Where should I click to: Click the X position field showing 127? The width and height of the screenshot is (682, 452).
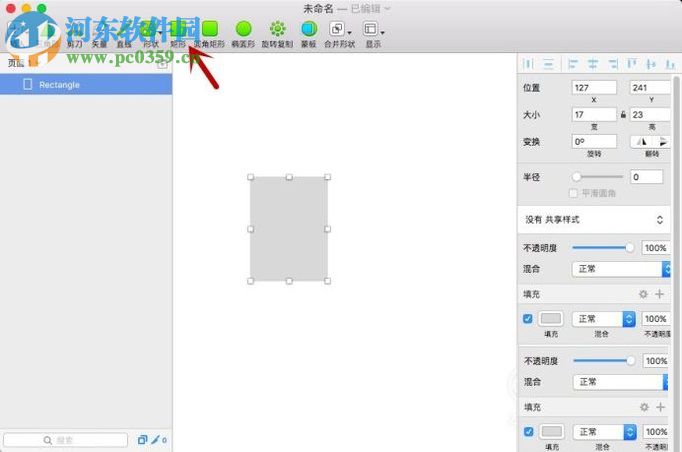point(594,87)
